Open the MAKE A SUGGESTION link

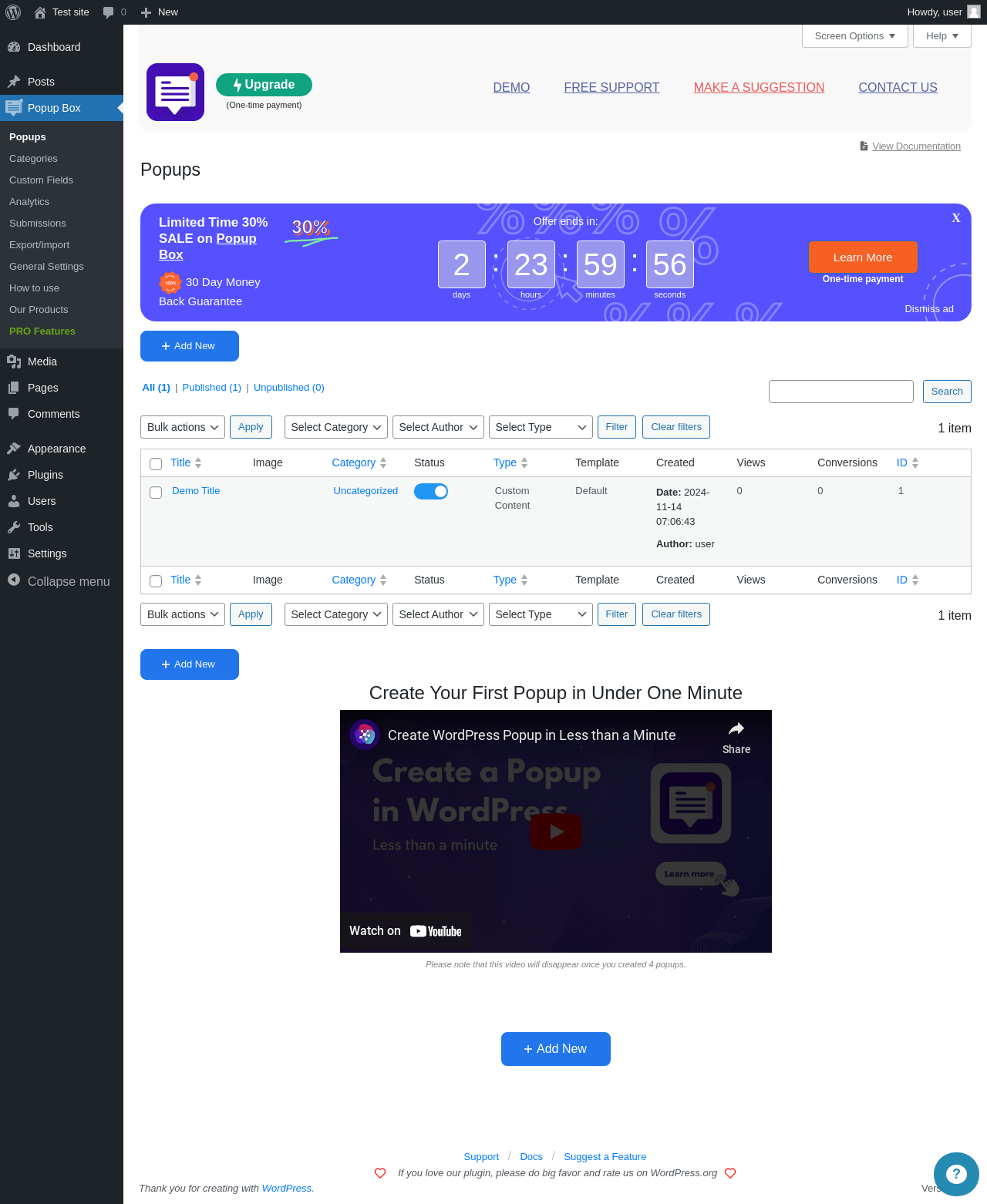point(759,88)
